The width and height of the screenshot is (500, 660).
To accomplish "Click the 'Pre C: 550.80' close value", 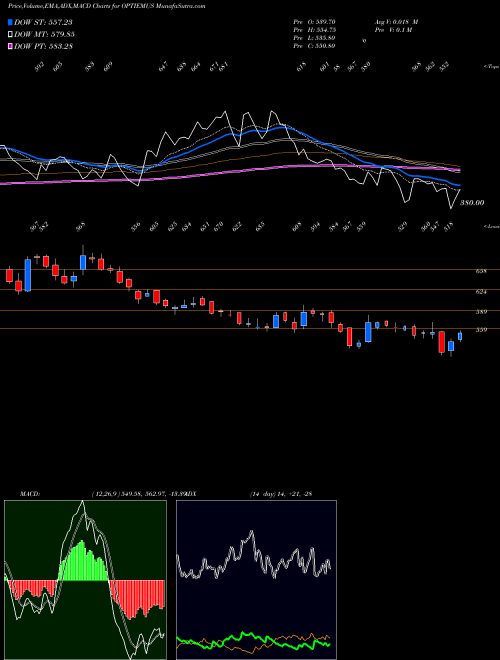I will (314, 46).
